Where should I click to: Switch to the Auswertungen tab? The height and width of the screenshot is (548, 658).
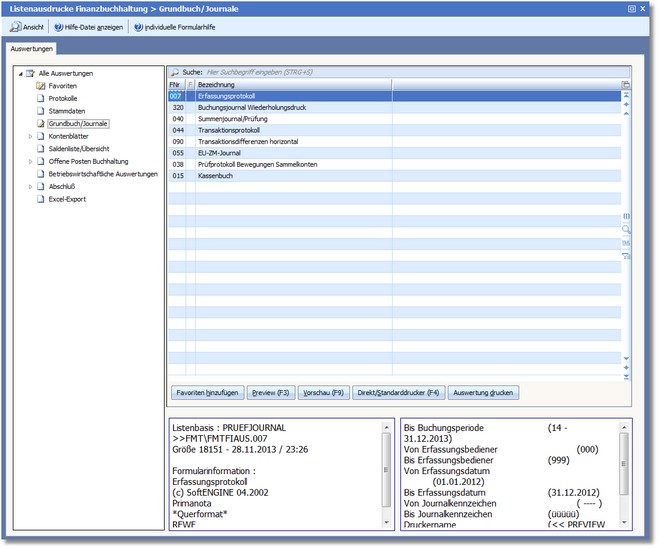pos(31,48)
